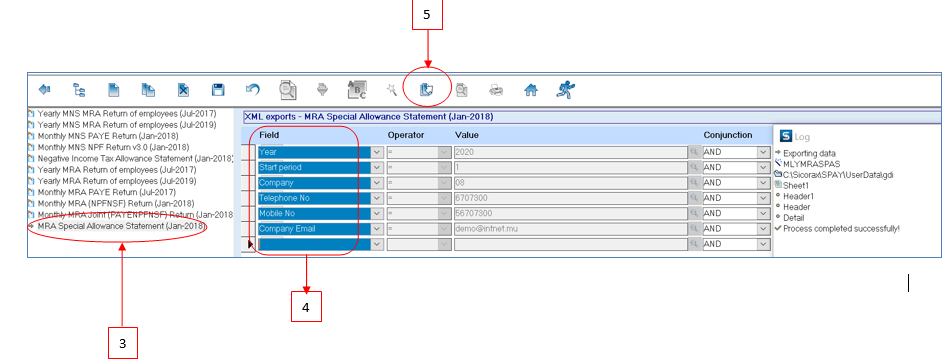Expand Conjunction dropdown on Company row
Image resolution: width=942 pixels, height=363 pixels.
coord(764,183)
